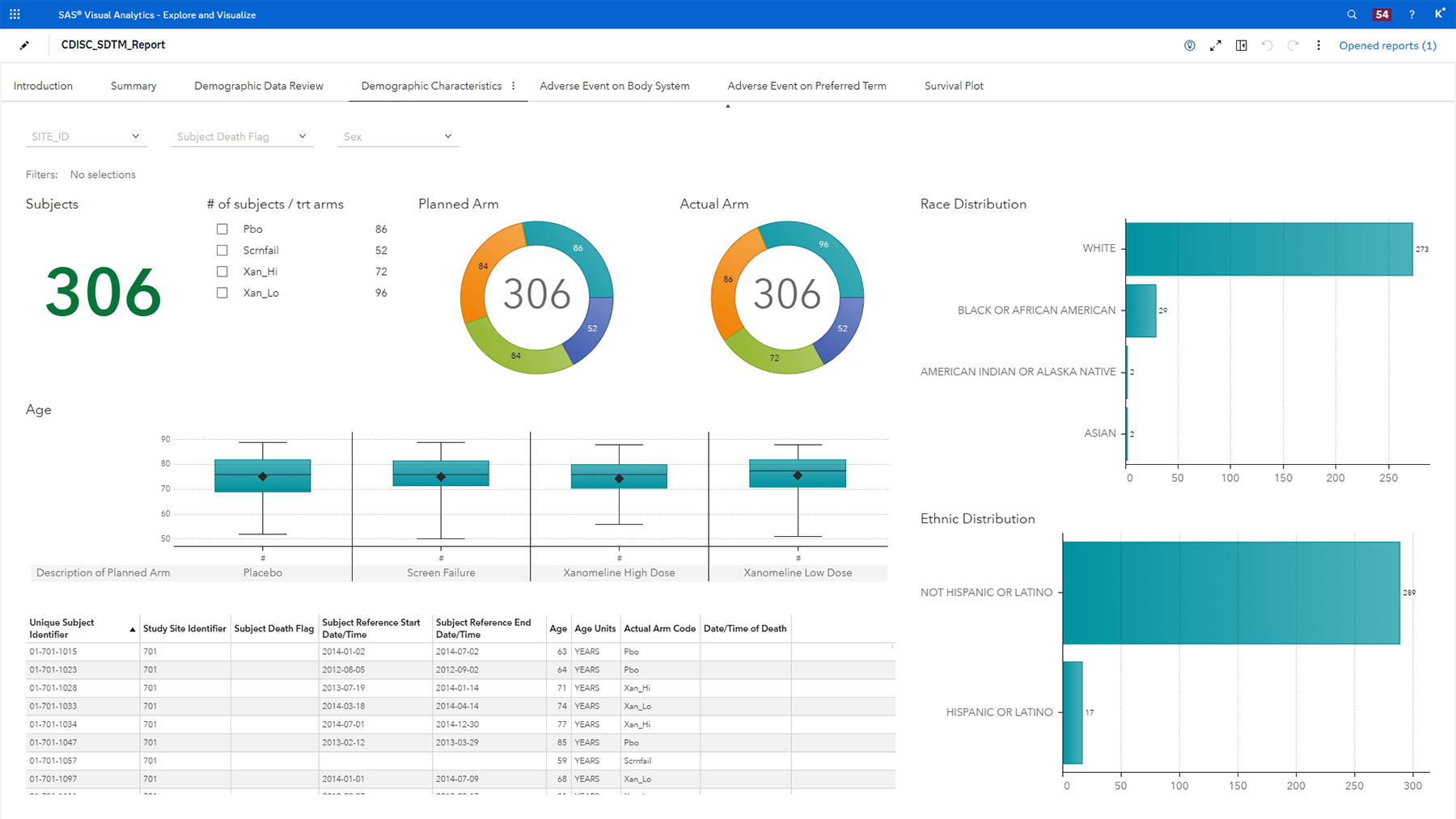
Task: Toggle the side panel layout icon
Action: click(x=1241, y=45)
